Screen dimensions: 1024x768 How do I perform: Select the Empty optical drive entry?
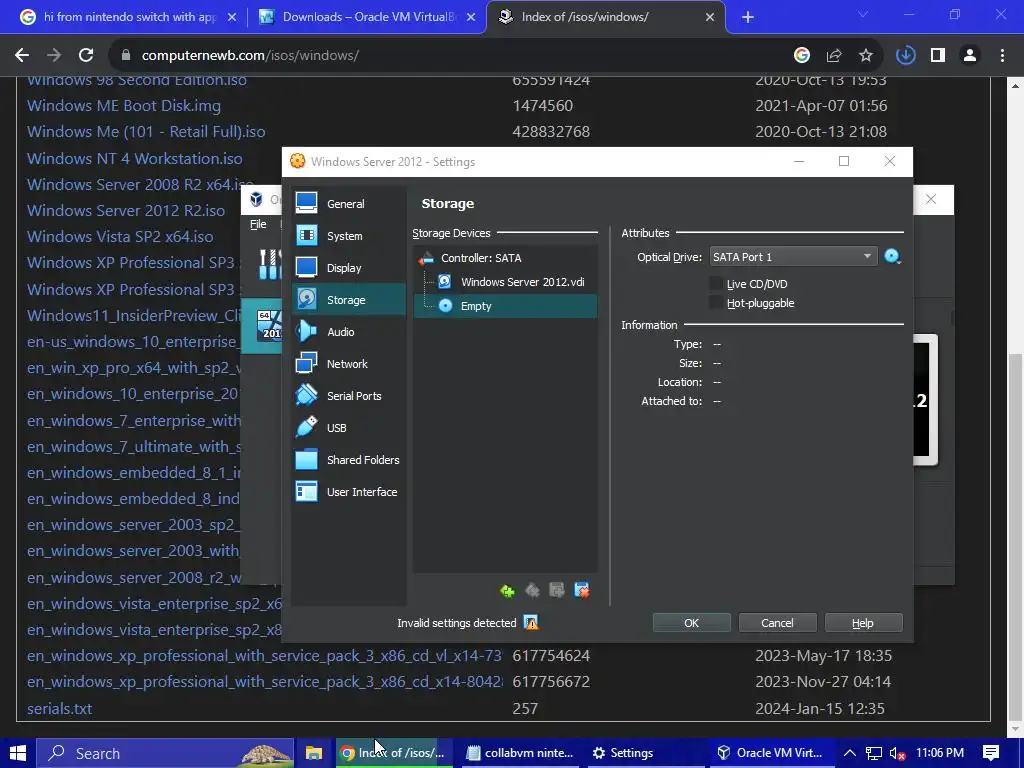[x=505, y=306]
